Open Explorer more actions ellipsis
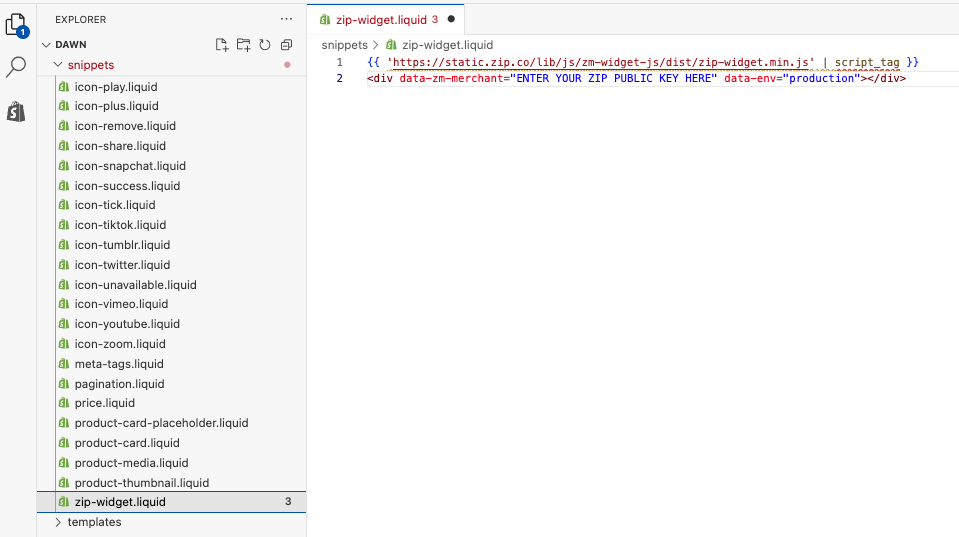959x537 pixels. 286,19
